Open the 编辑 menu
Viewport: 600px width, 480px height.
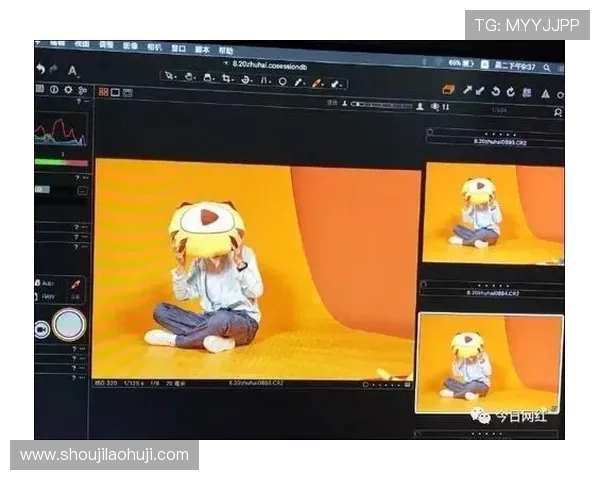point(57,44)
